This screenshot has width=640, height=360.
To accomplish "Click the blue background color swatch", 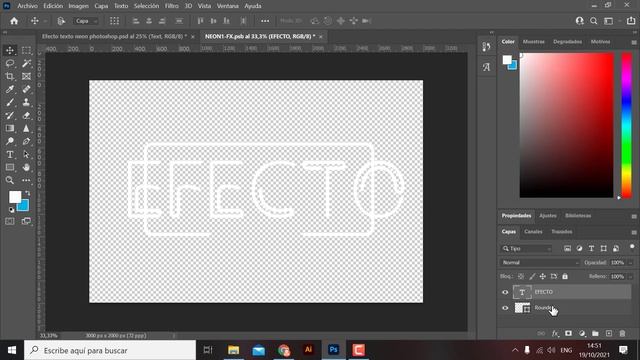I will [x=24, y=207].
